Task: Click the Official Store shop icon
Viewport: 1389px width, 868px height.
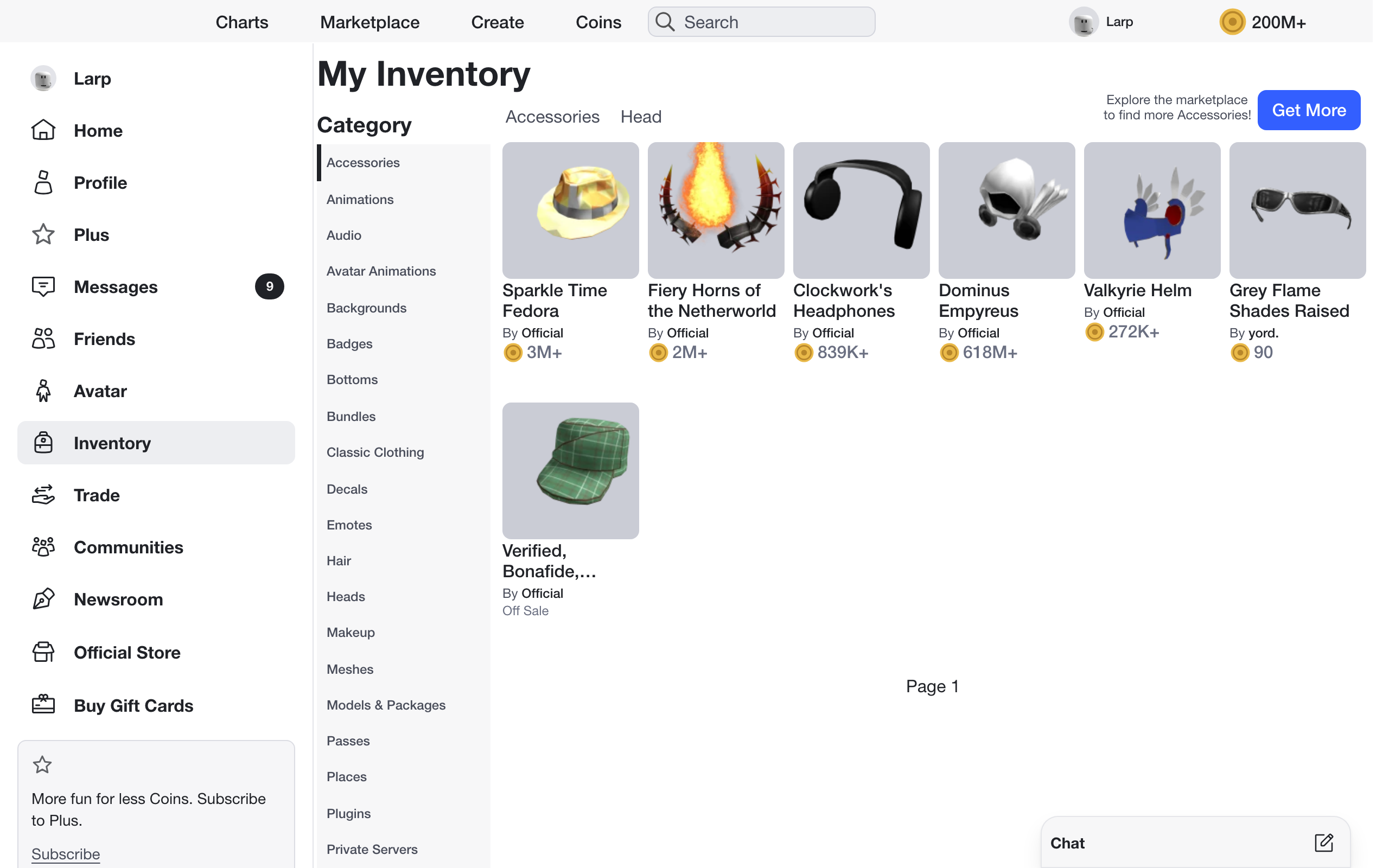Action: point(43,652)
